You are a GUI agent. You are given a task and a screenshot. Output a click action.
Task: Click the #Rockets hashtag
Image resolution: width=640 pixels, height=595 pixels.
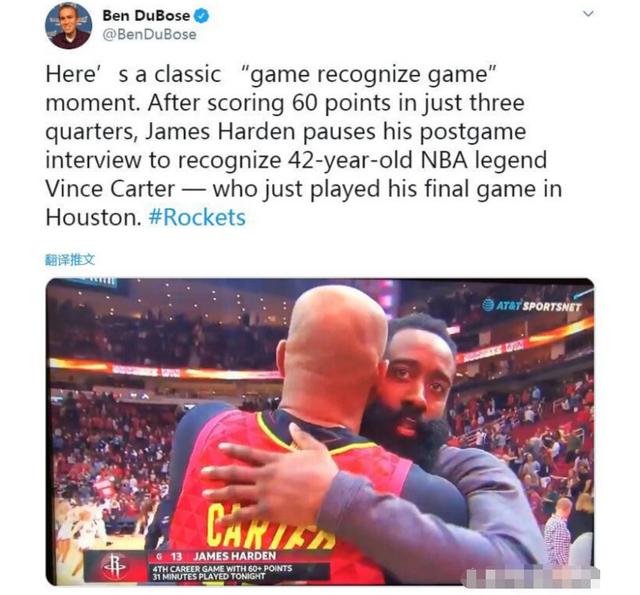[x=198, y=218]
